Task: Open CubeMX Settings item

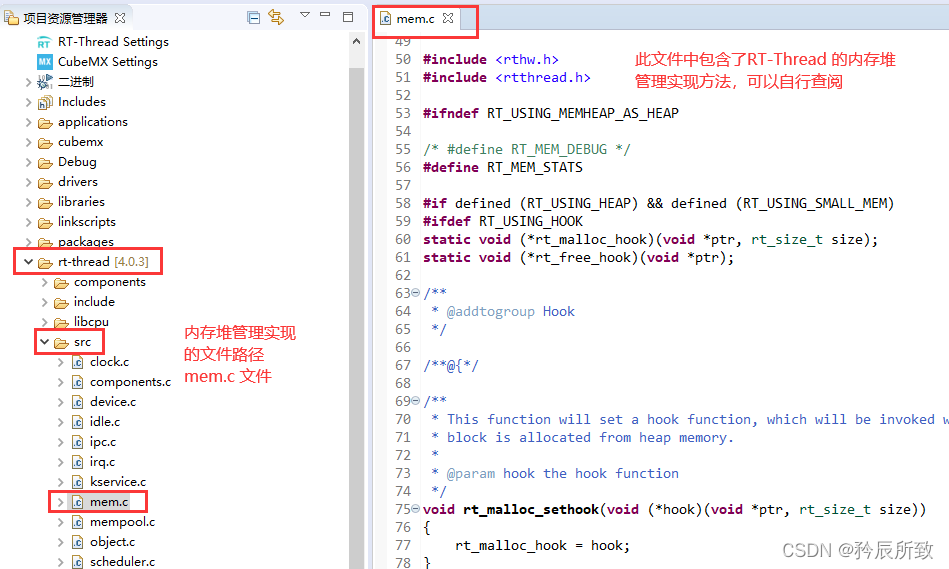Action: 108,62
